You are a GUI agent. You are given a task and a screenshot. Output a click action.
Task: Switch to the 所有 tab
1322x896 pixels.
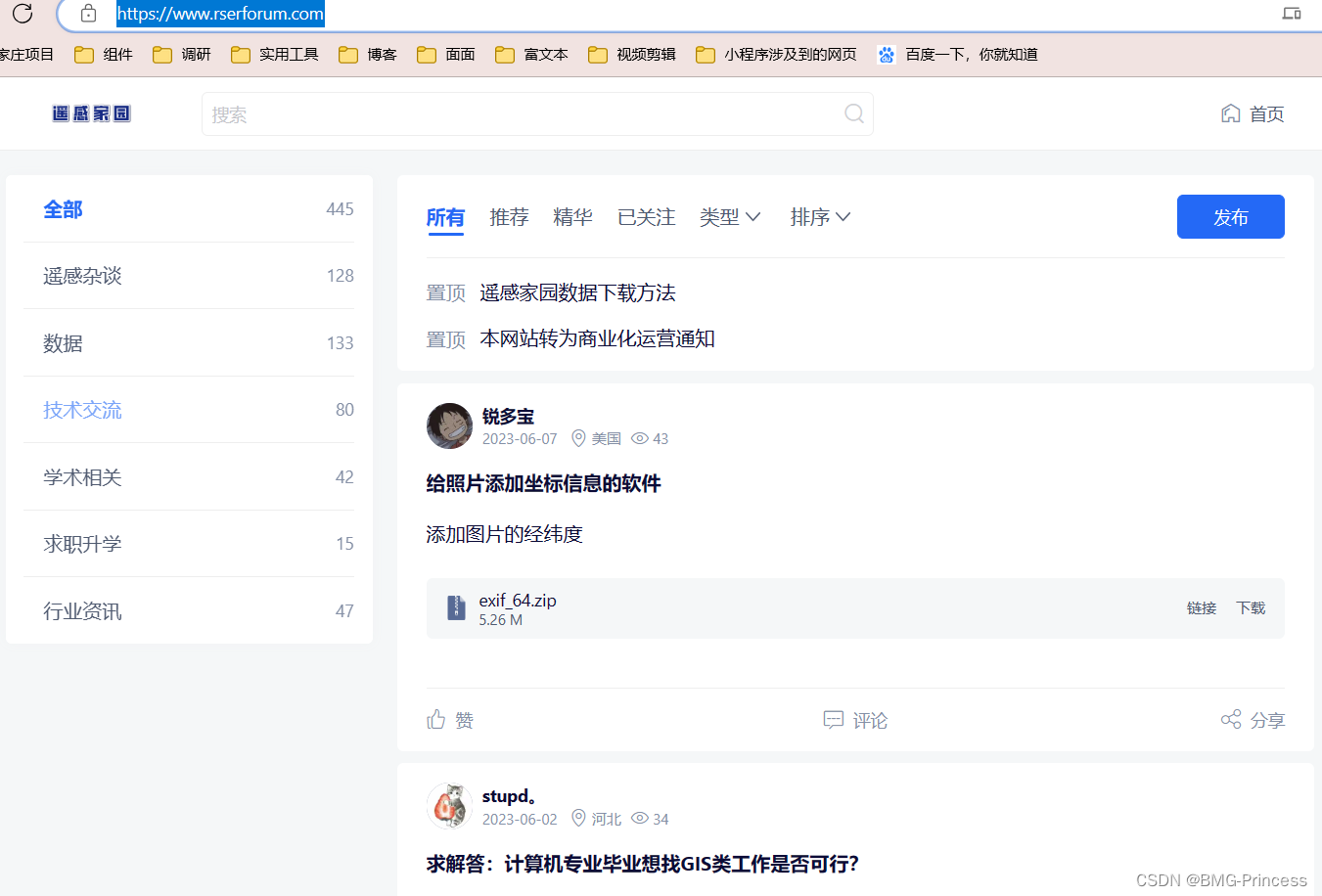(x=445, y=217)
